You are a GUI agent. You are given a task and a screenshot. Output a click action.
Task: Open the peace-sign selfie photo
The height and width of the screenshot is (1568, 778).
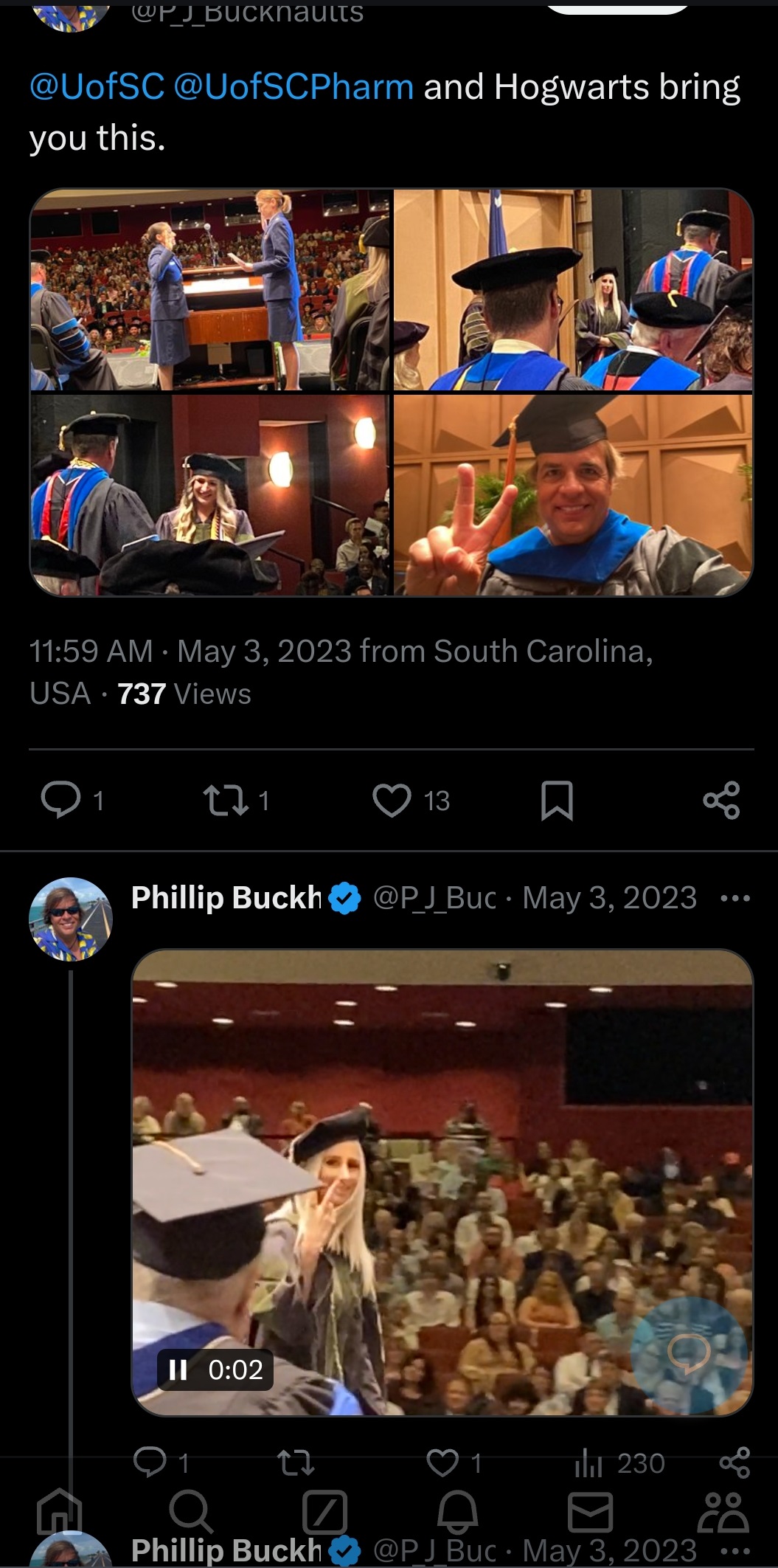coord(573,494)
